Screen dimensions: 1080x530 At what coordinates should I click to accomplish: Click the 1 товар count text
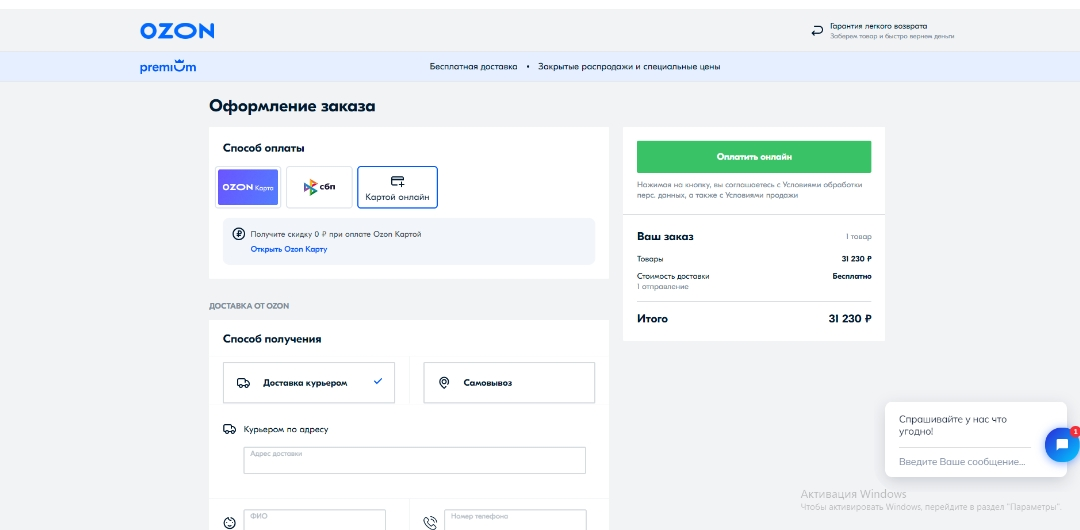coord(859,237)
